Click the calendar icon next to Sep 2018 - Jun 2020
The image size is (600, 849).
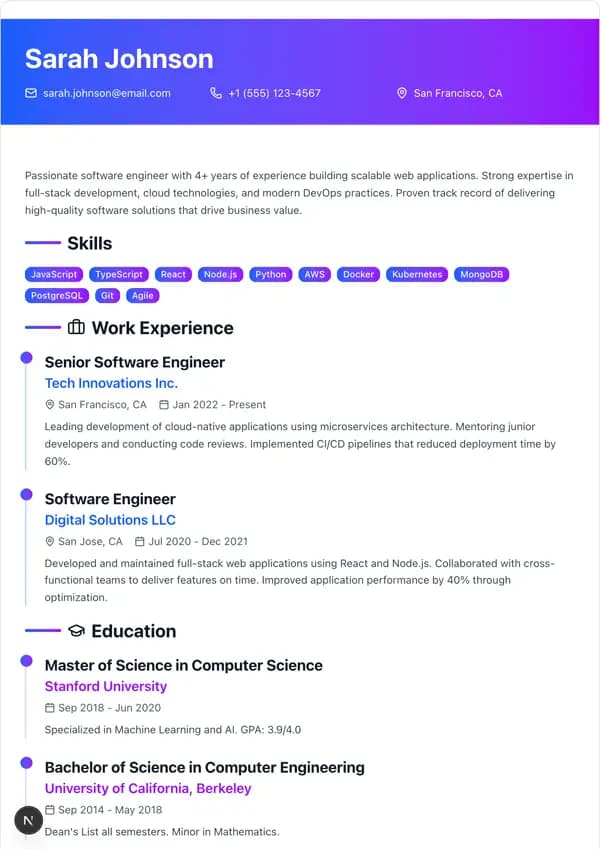tap(50, 708)
